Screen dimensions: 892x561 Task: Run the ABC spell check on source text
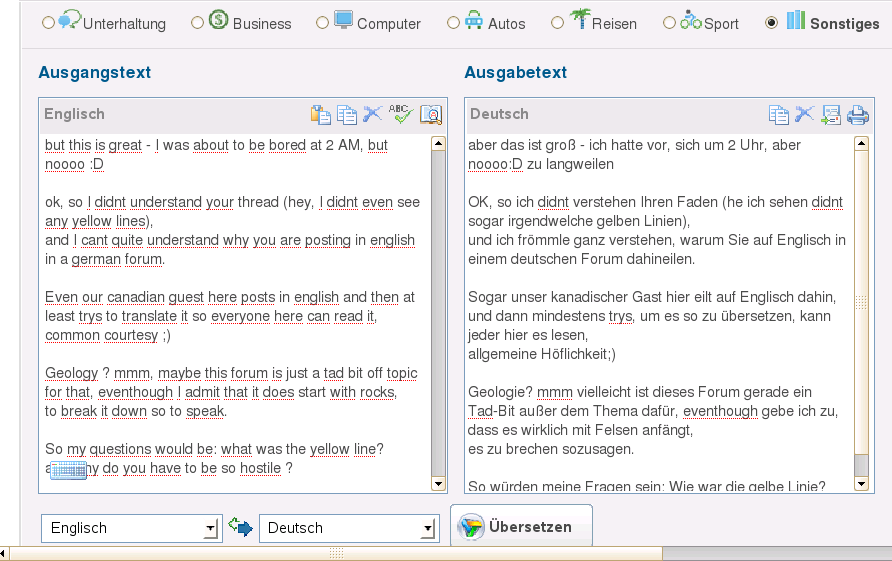coord(400,114)
